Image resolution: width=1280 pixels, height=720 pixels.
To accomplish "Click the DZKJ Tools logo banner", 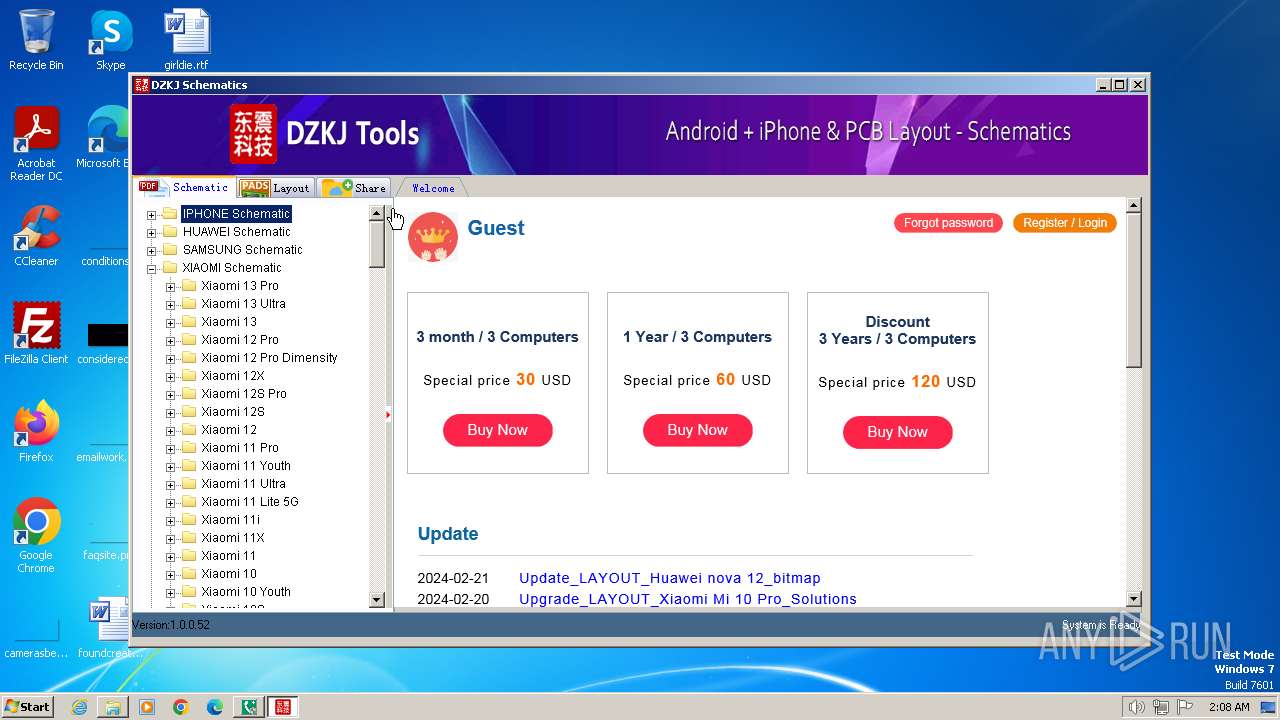I will 325,133.
